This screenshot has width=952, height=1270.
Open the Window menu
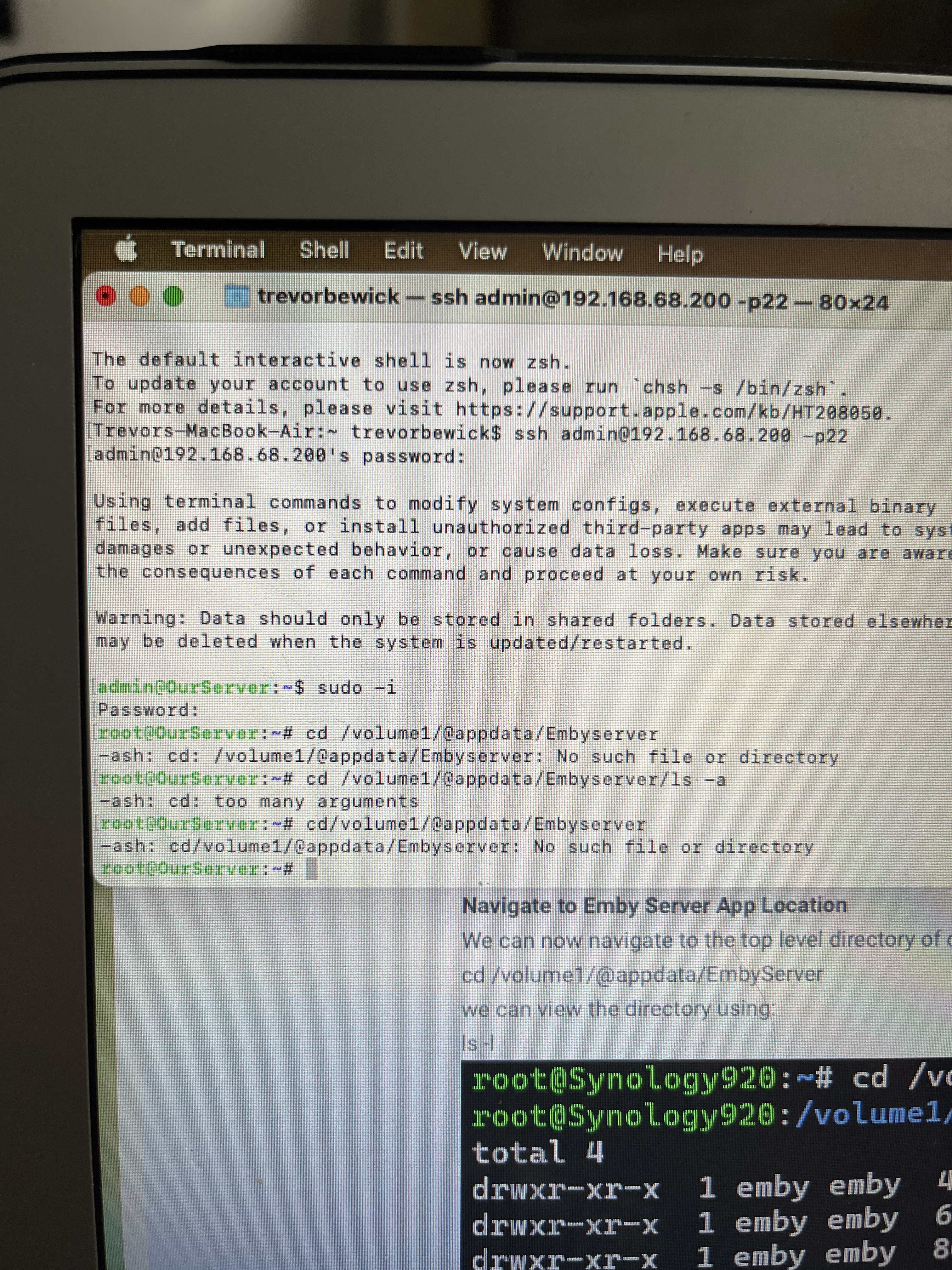(x=582, y=253)
